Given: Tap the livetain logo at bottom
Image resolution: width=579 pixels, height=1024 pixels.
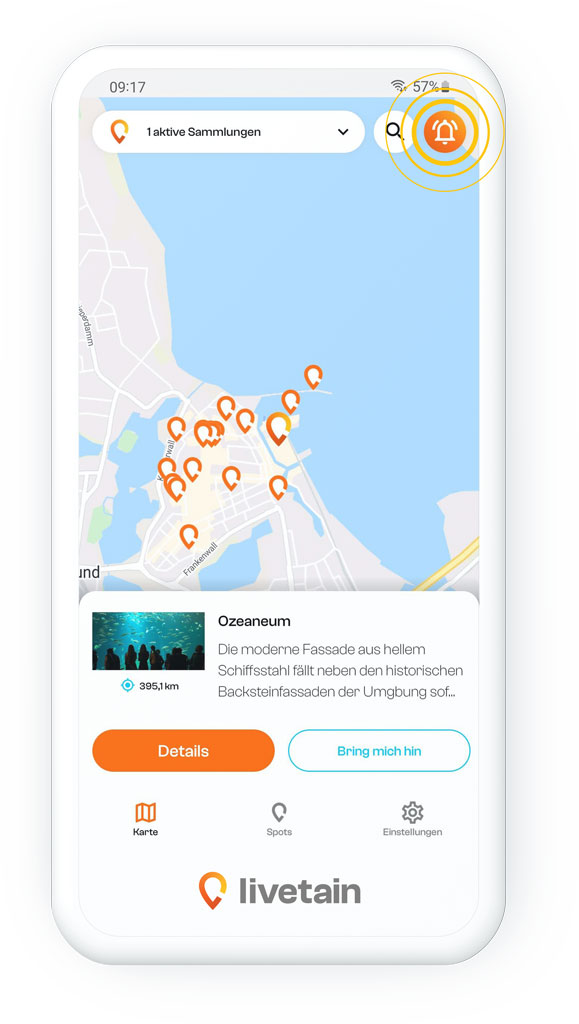Looking at the screenshot, I should [x=279, y=891].
